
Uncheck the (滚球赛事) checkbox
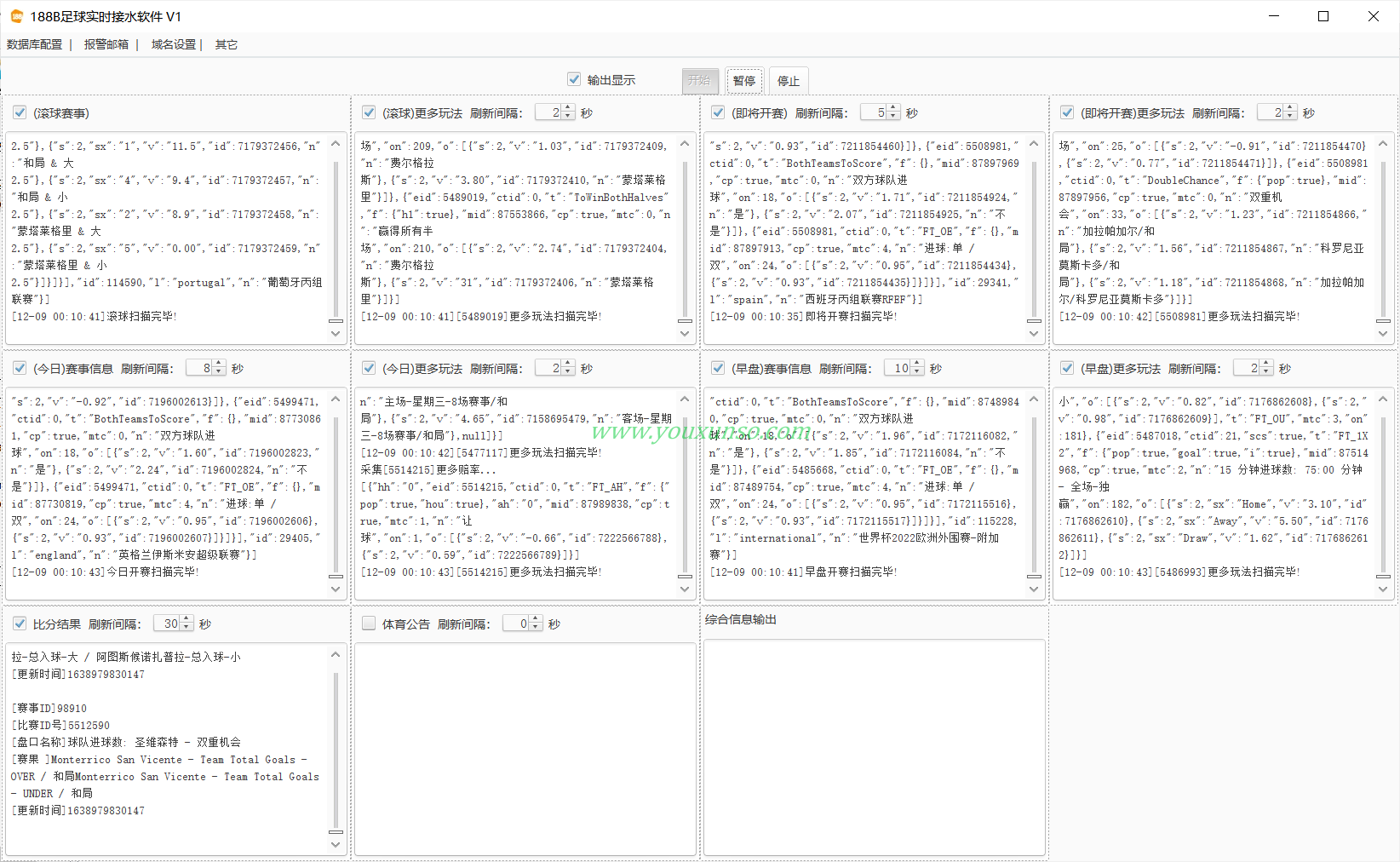[x=20, y=112]
